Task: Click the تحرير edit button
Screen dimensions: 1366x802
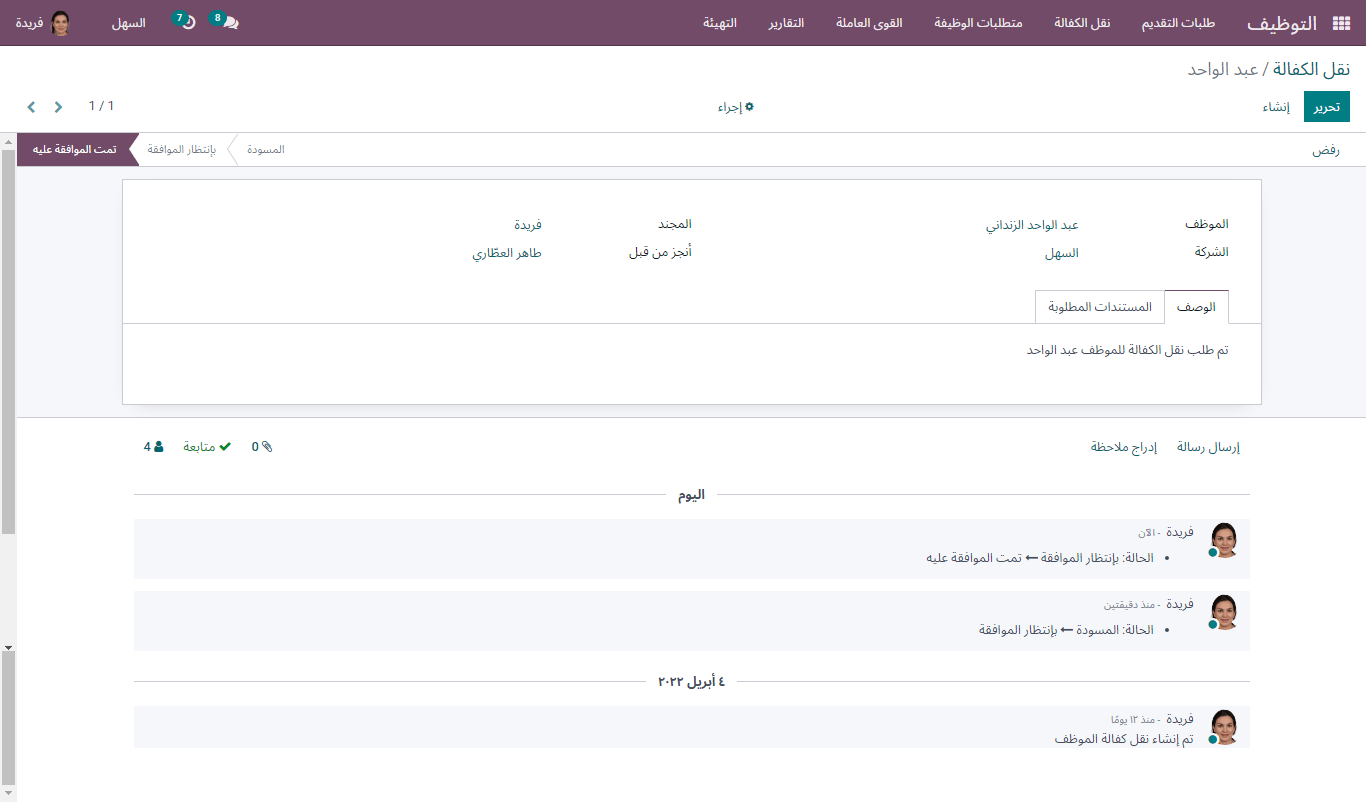Action: point(1326,107)
